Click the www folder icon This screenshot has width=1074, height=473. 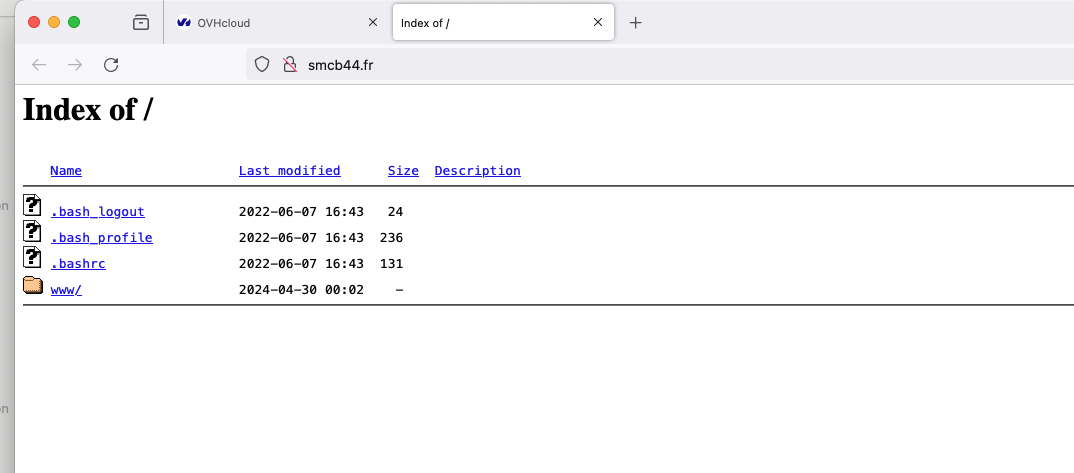tap(33, 285)
